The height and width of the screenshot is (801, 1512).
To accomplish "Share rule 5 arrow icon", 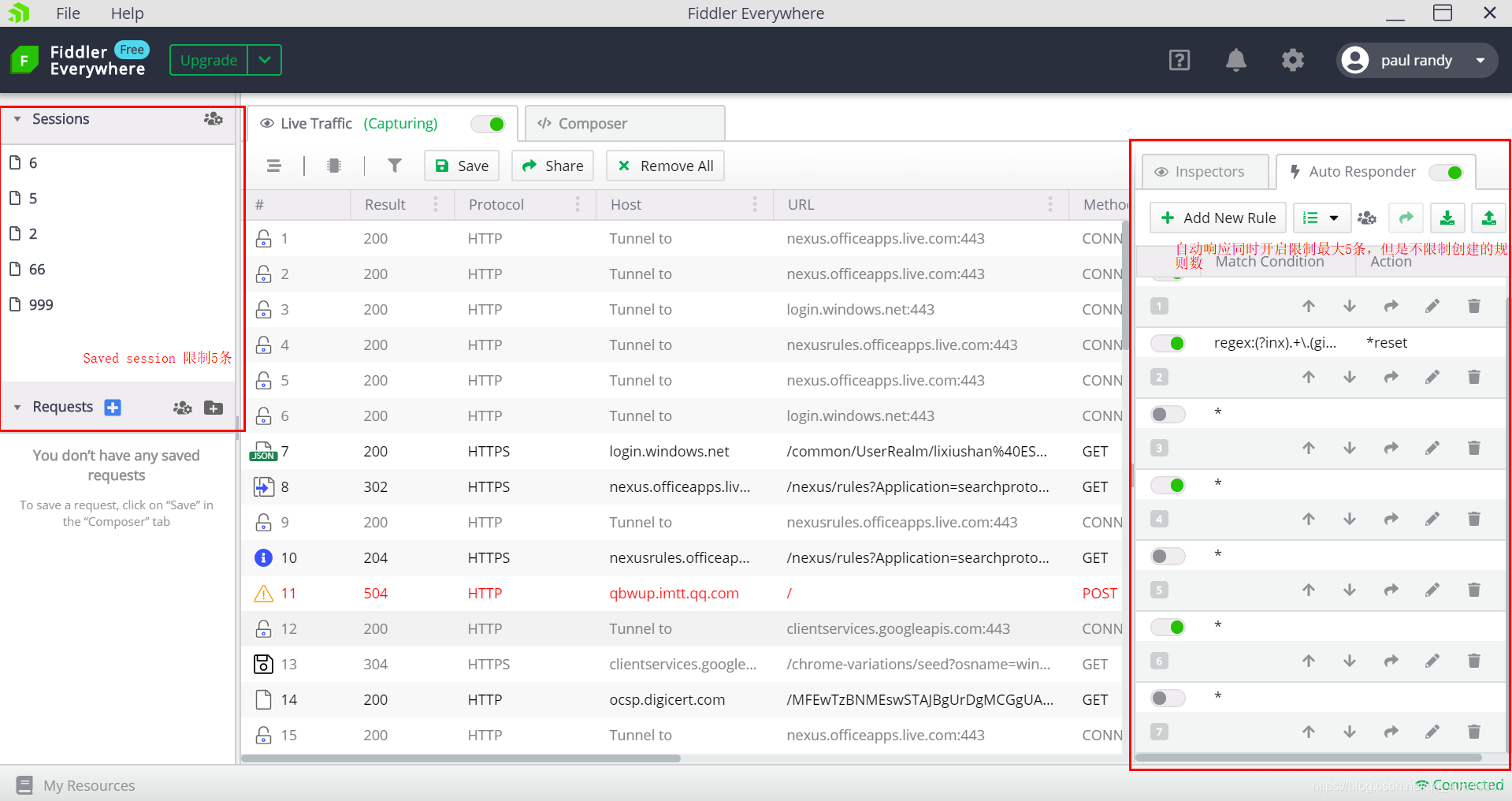I will click(1391, 590).
